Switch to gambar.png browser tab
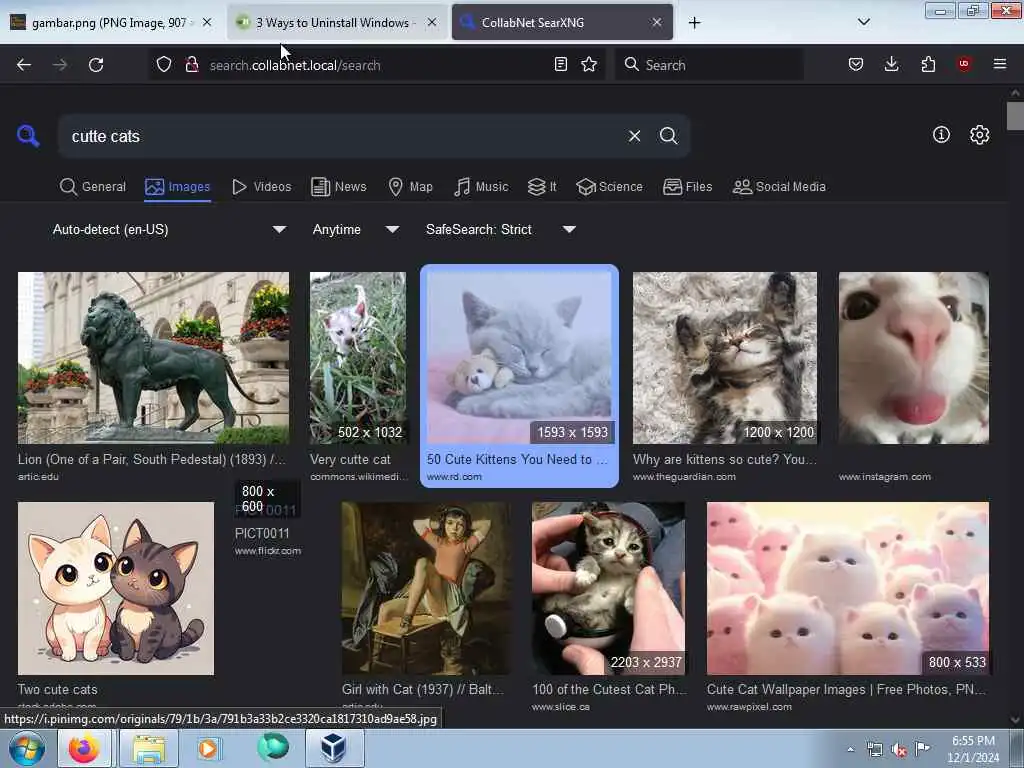Image resolution: width=1024 pixels, height=768 pixels. pyautogui.click(x=109, y=23)
